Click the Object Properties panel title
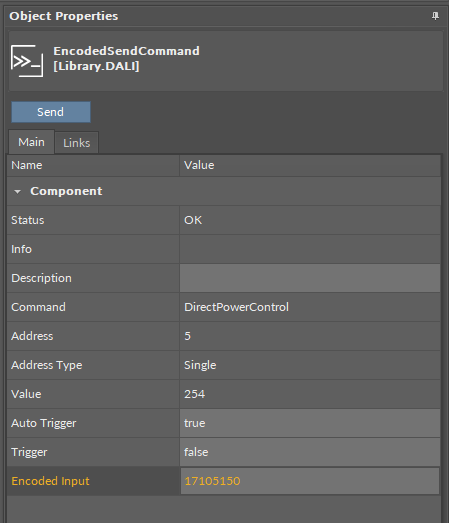The height and width of the screenshot is (523, 449). pyautogui.click(x=63, y=16)
